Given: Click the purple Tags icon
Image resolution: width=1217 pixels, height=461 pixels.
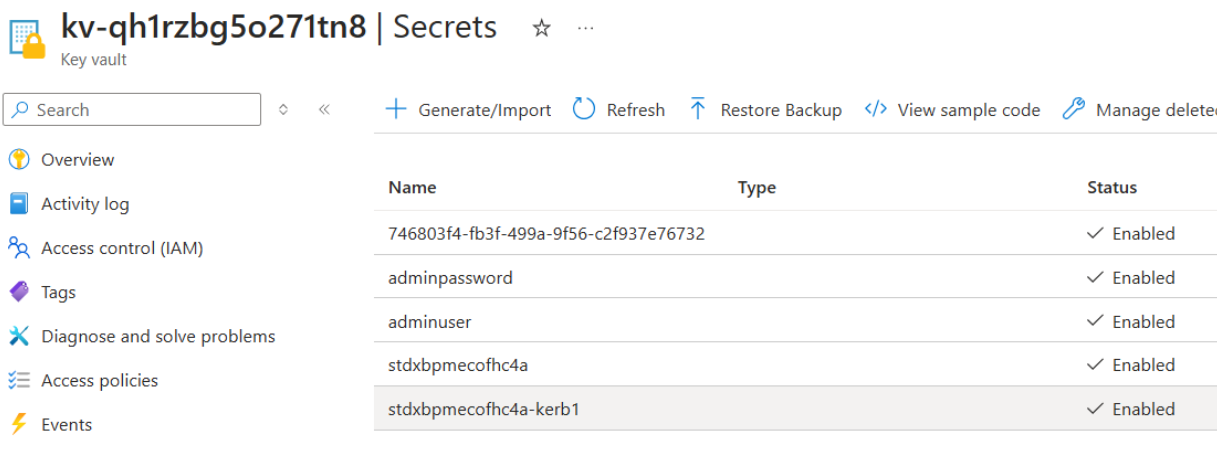Looking at the screenshot, I should [19, 292].
